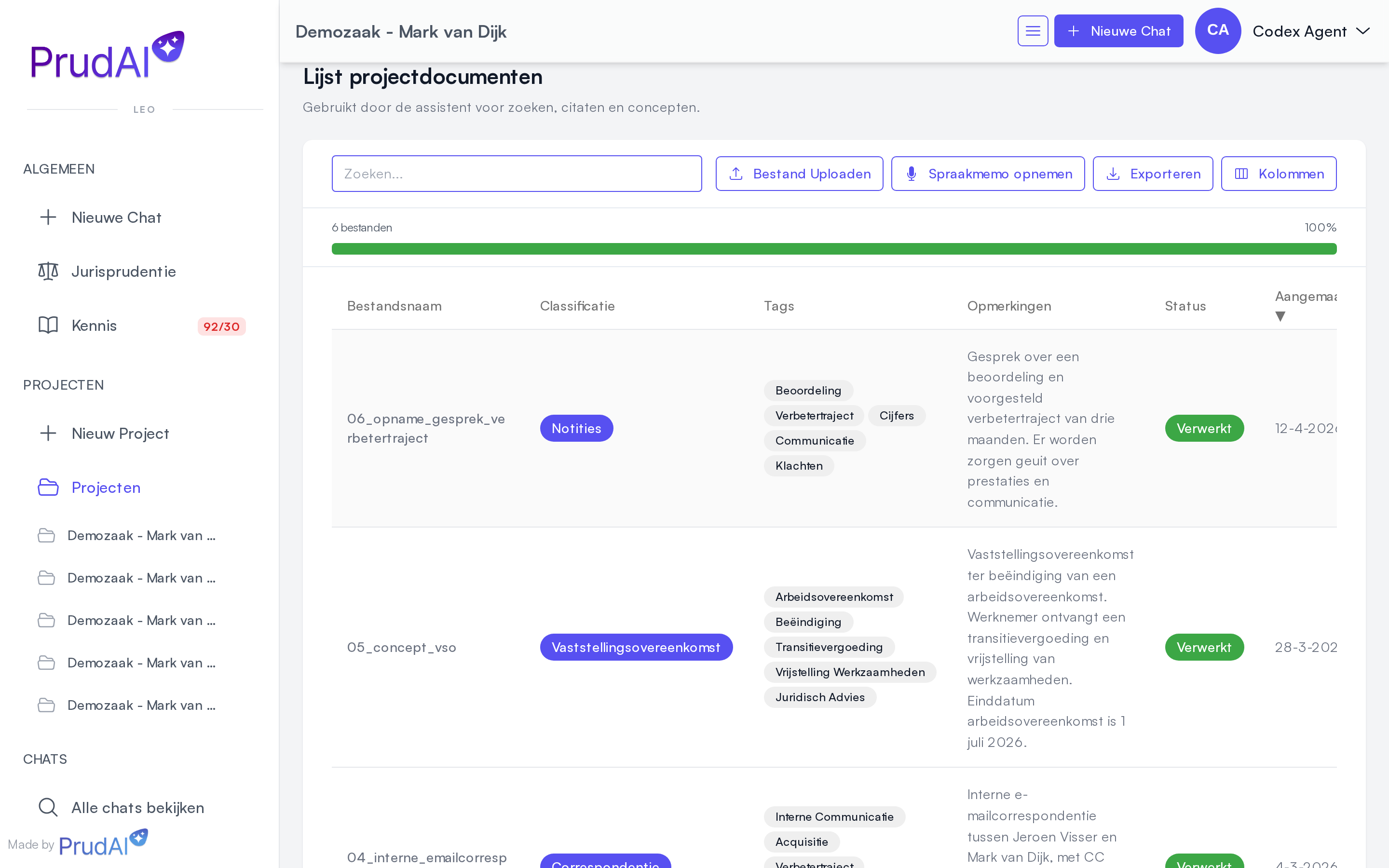Click the blue Nieuwe Chat header button
1389x868 pixels.
[1118, 31]
